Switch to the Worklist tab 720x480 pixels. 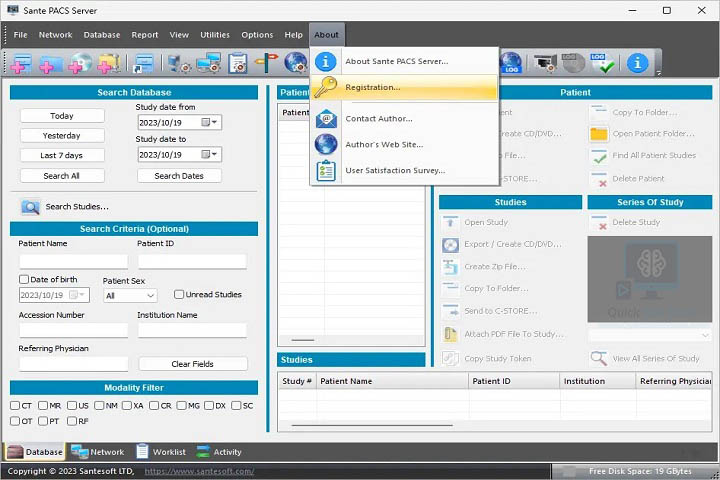161,452
